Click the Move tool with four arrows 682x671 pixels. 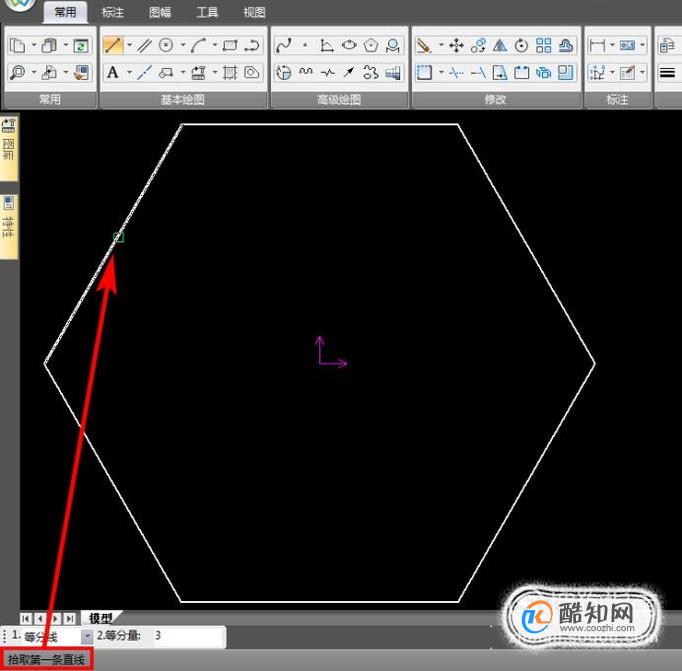pyautogui.click(x=456, y=45)
